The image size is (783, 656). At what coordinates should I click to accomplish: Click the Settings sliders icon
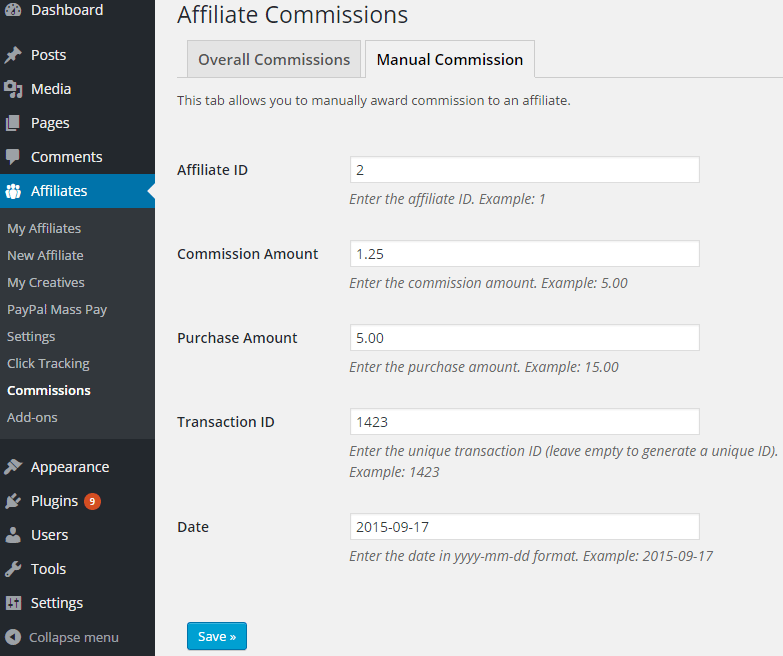13,603
